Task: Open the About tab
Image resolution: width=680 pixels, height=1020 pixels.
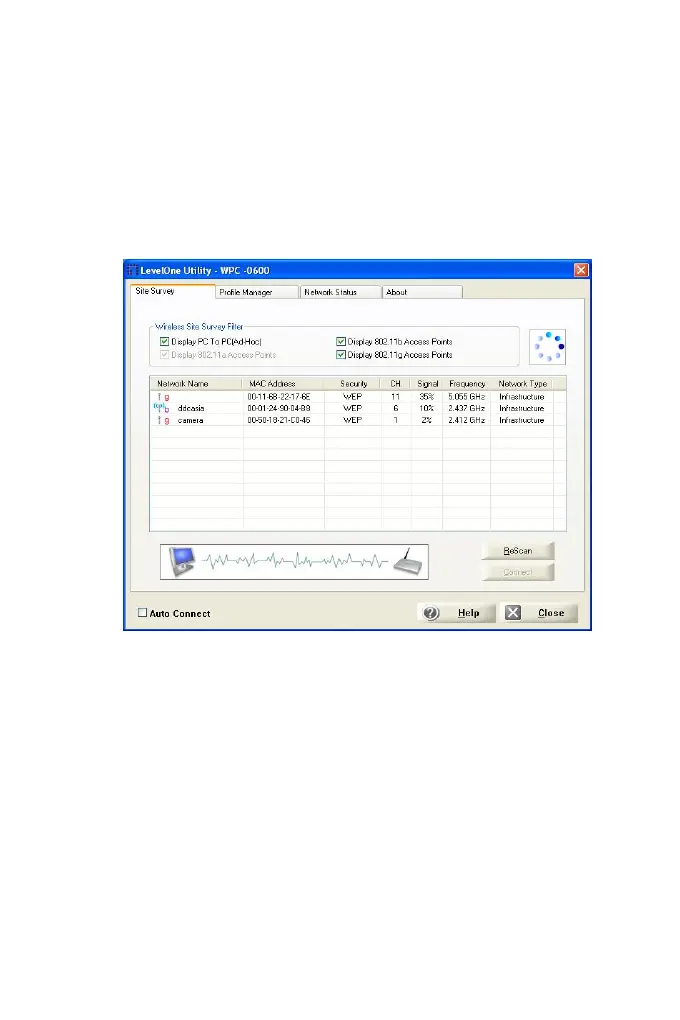Action: [422, 292]
